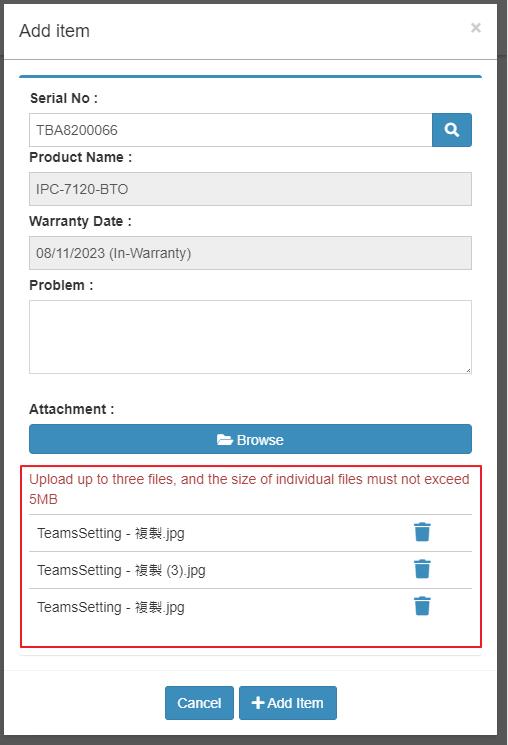Image resolution: width=508 pixels, height=745 pixels.
Task: Click the magnifier search icon beside Serial No
Action: click(x=451, y=130)
